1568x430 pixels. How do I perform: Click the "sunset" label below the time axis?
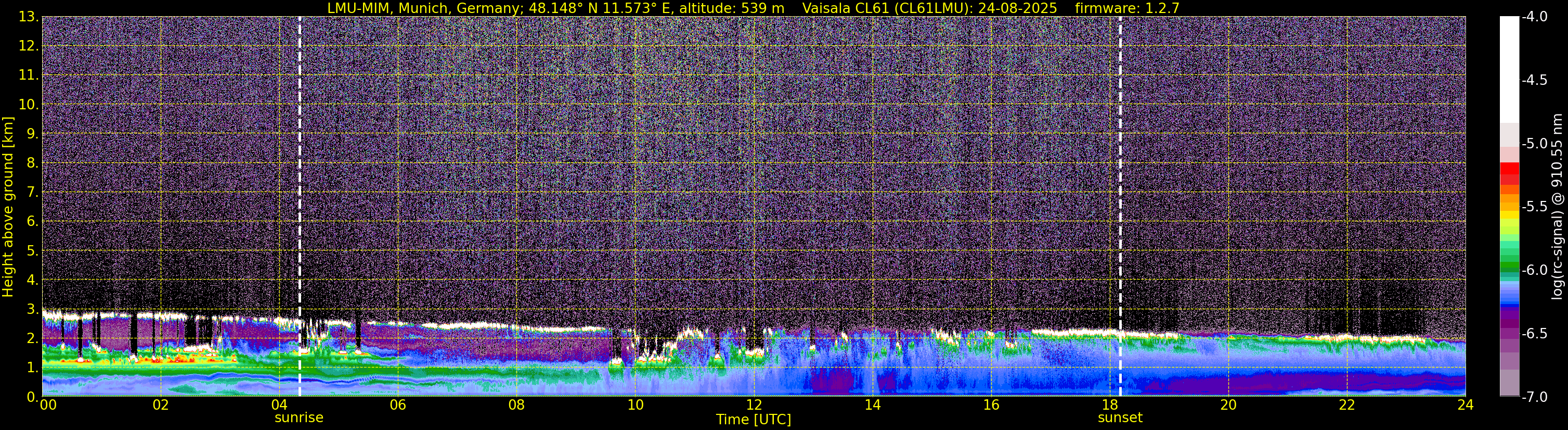pos(1120,418)
